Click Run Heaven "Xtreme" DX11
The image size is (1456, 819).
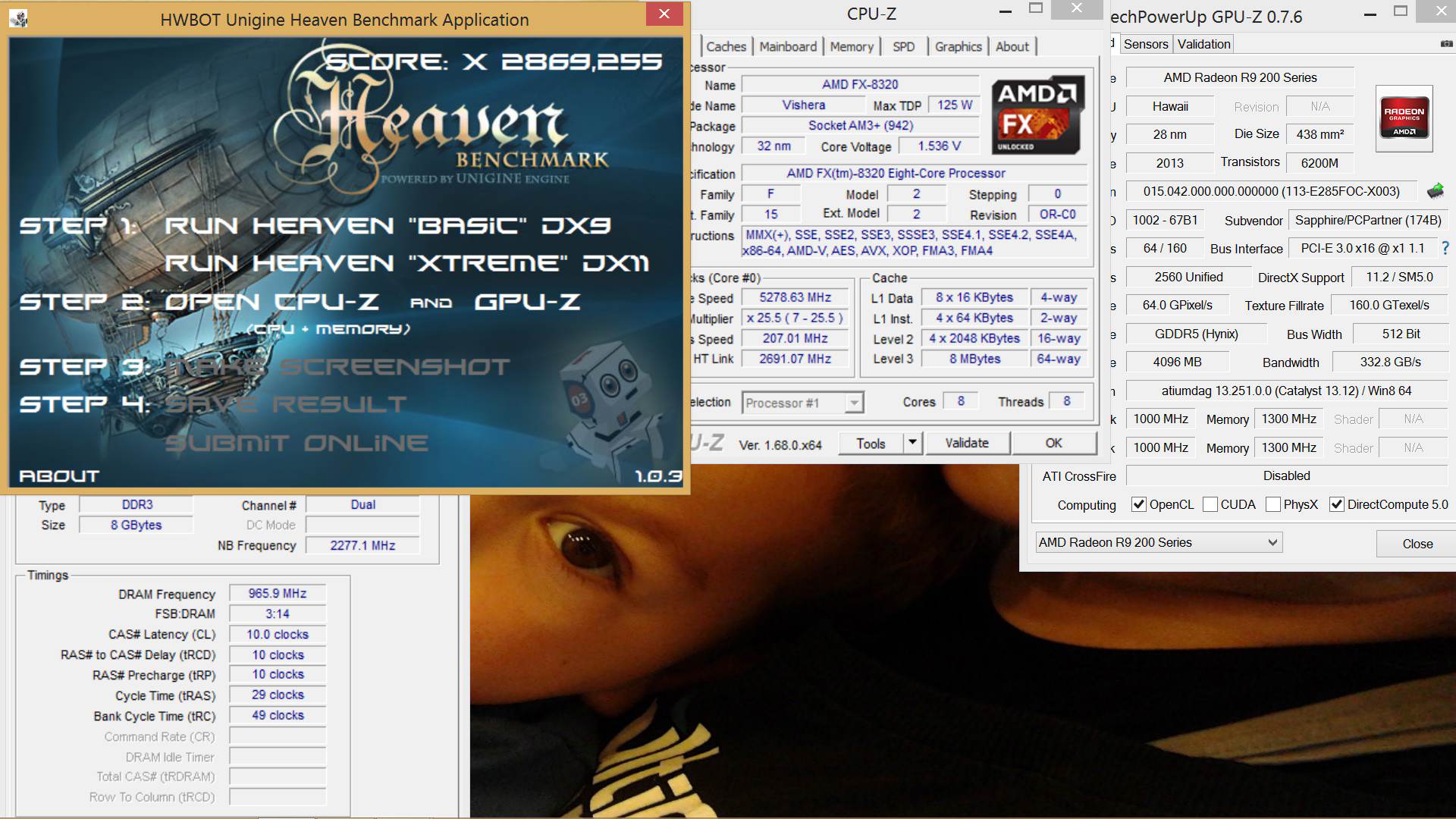click(406, 263)
